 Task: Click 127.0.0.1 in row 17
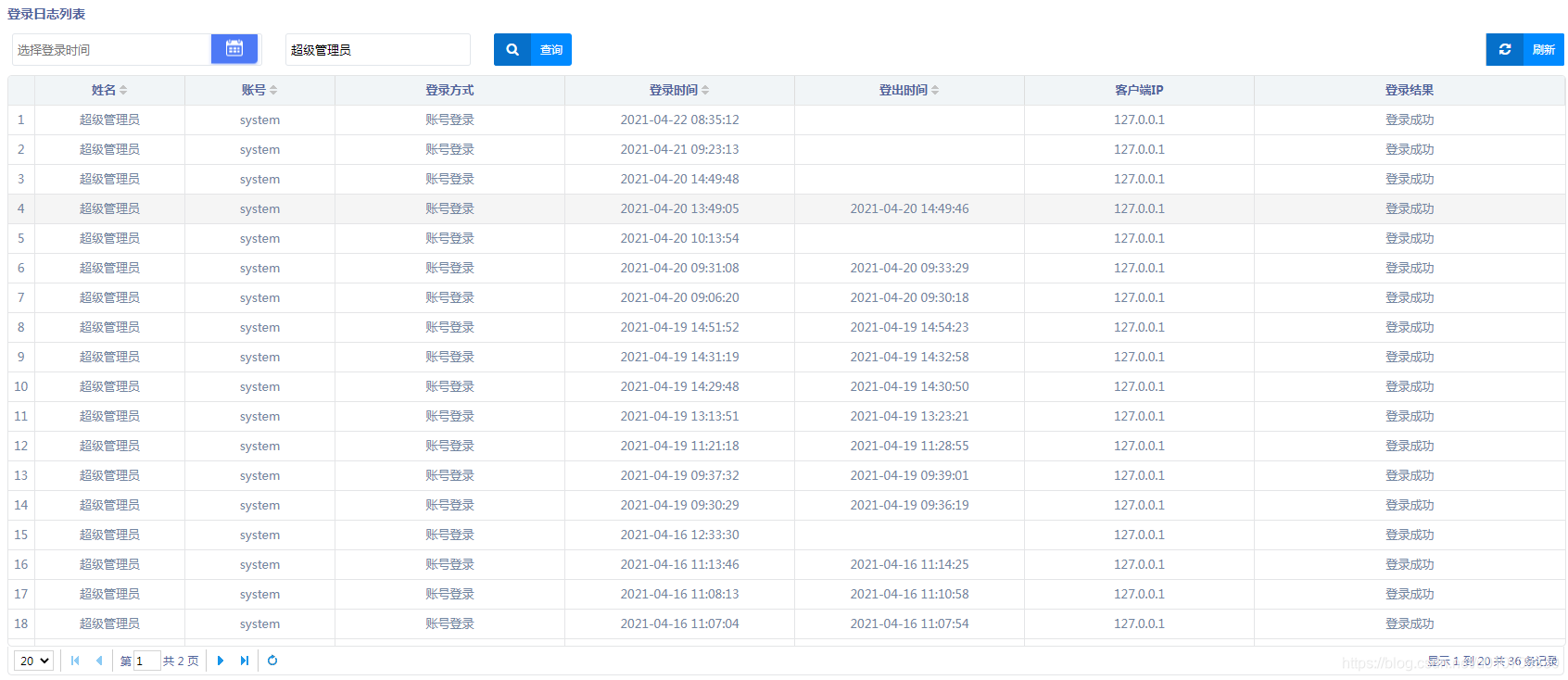pyautogui.click(x=1139, y=594)
